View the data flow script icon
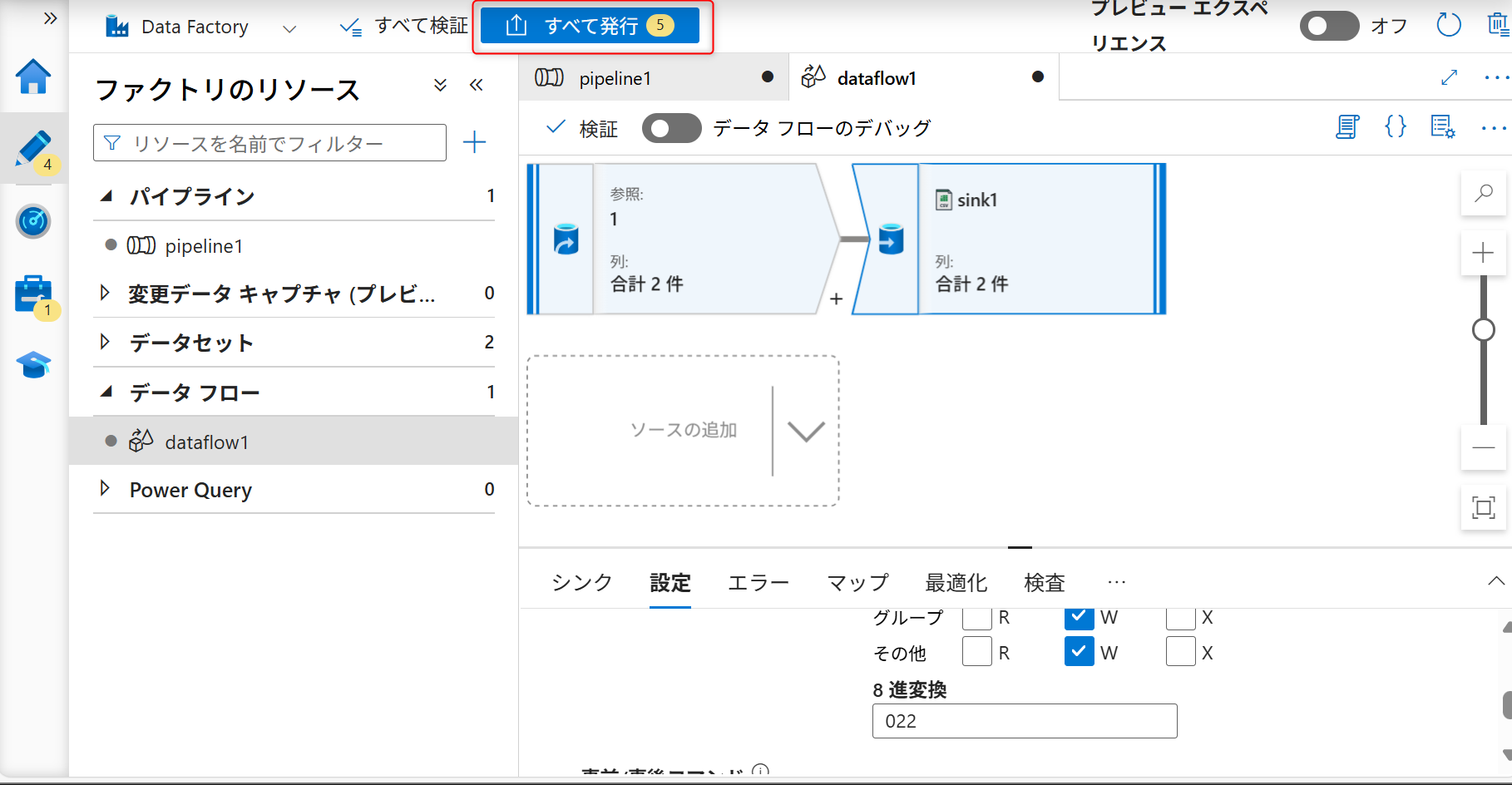 (x=1347, y=127)
